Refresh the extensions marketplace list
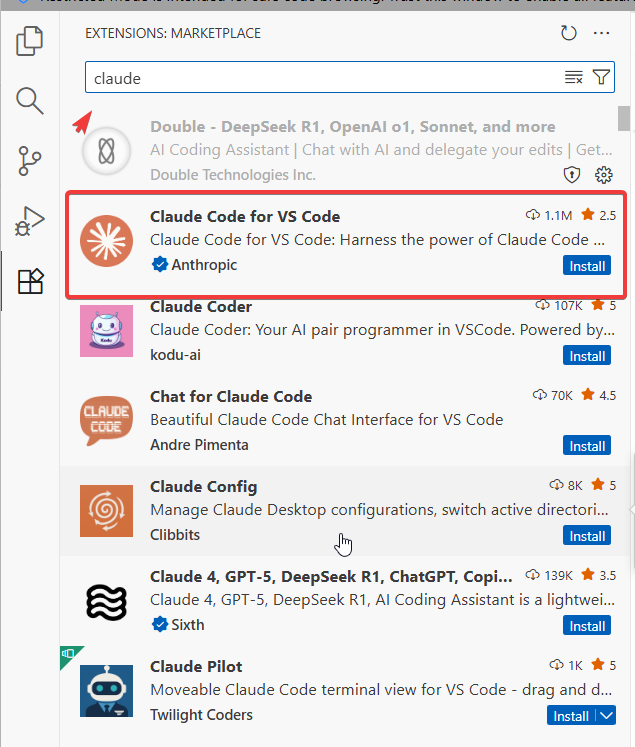The image size is (635, 747). (x=569, y=33)
